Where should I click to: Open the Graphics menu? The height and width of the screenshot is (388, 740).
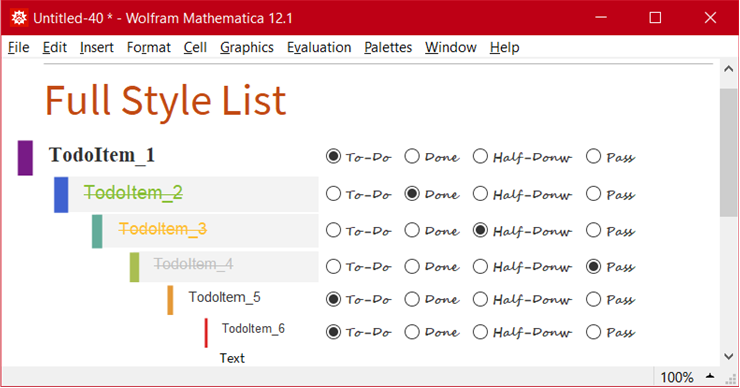coord(247,47)
